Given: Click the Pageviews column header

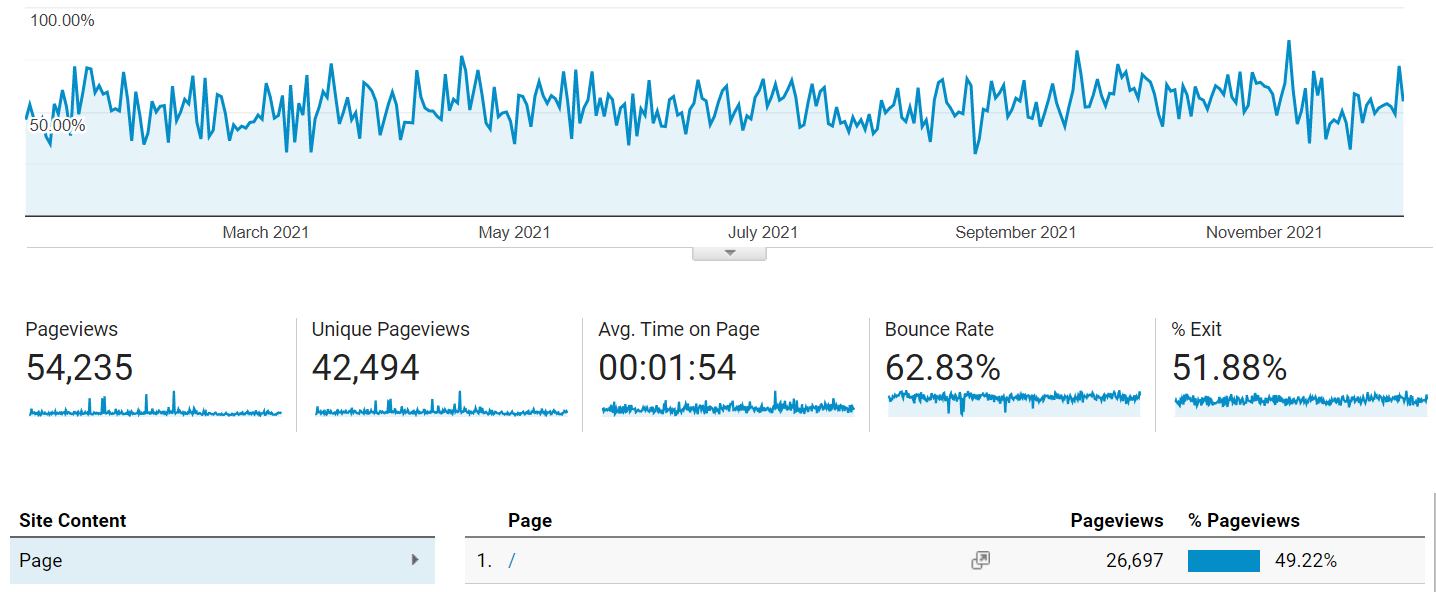Looking at the screenshot, I should click(x=1117, y=521).
